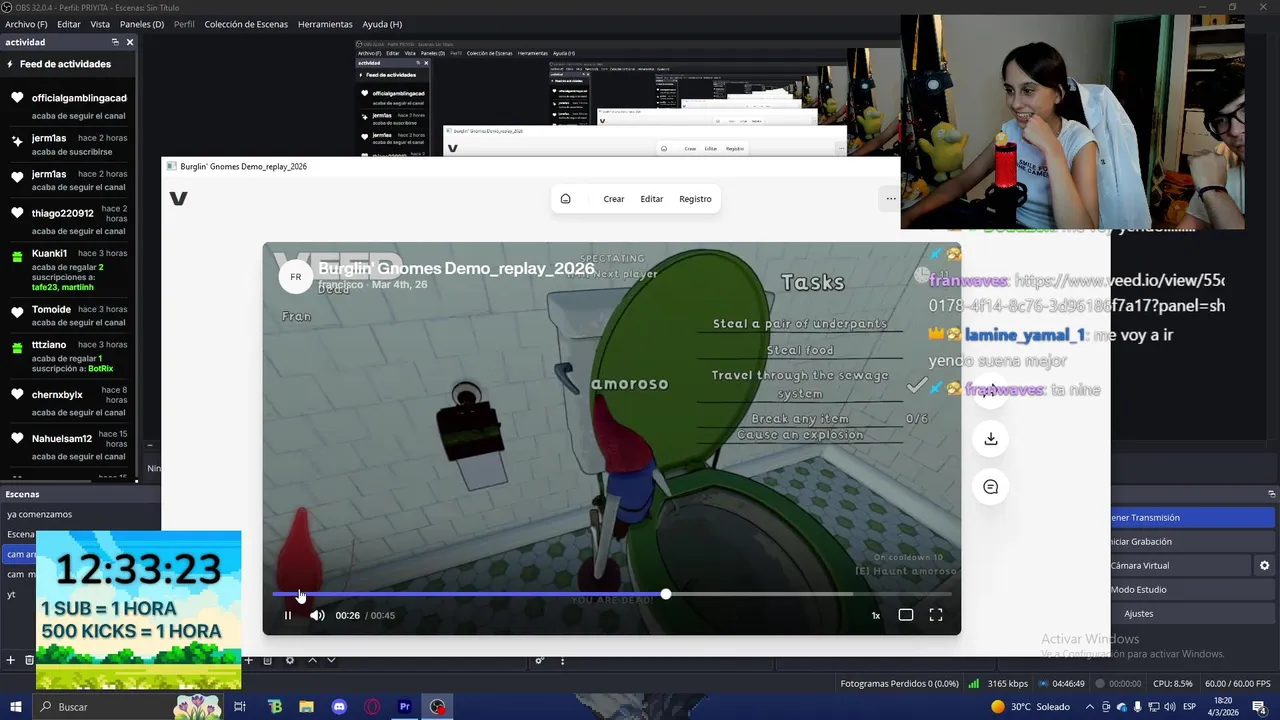Viewport: 1280px width, 720px height.
Task: Open audio mixer advanced properties gears icon
Action: pos(539,660)
